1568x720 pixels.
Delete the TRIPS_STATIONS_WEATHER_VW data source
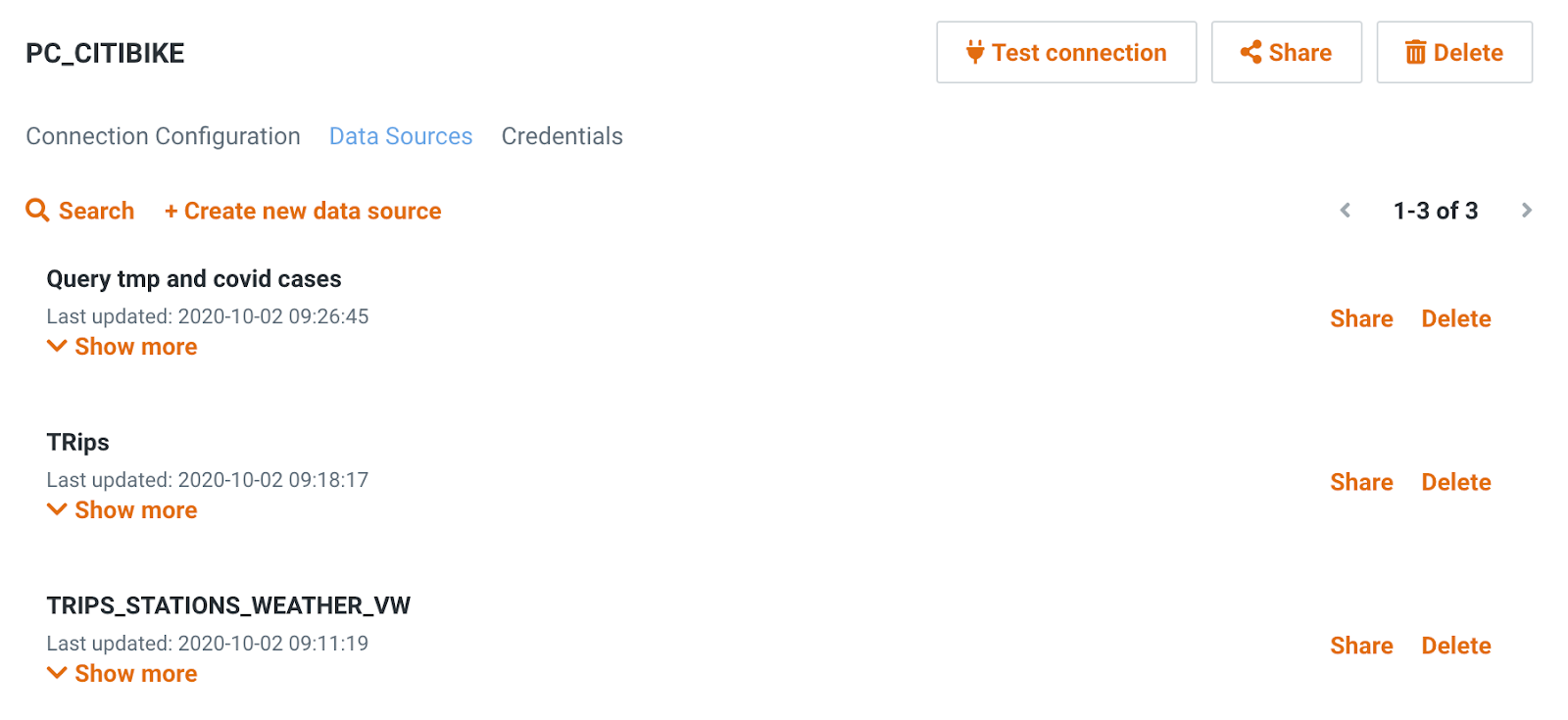point(1456,646)
